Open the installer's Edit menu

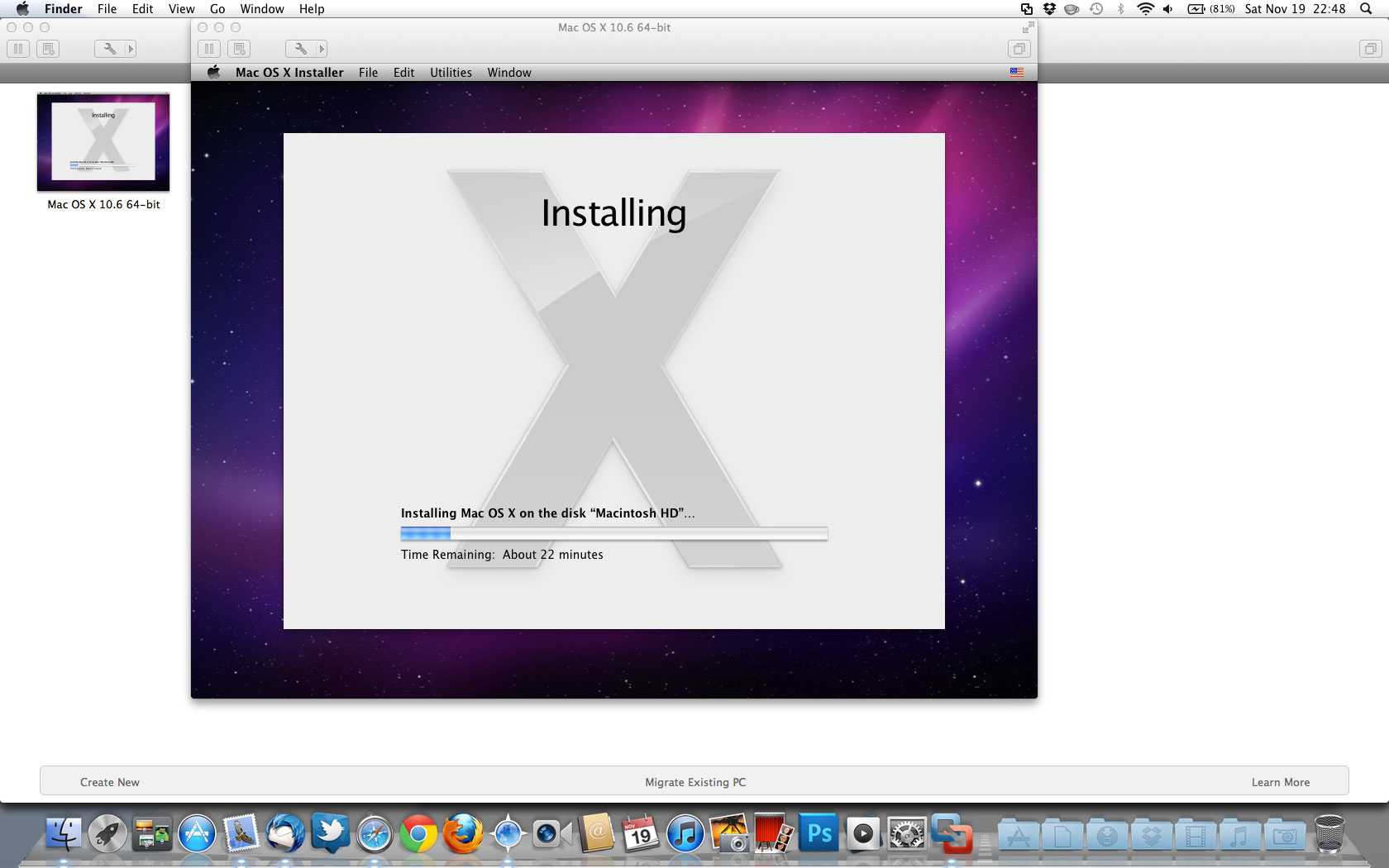point(403,72)
